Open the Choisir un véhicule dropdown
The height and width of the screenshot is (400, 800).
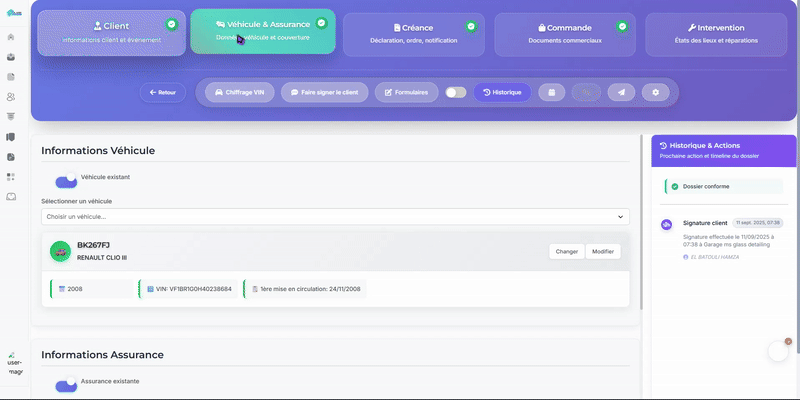click(335, 216)
